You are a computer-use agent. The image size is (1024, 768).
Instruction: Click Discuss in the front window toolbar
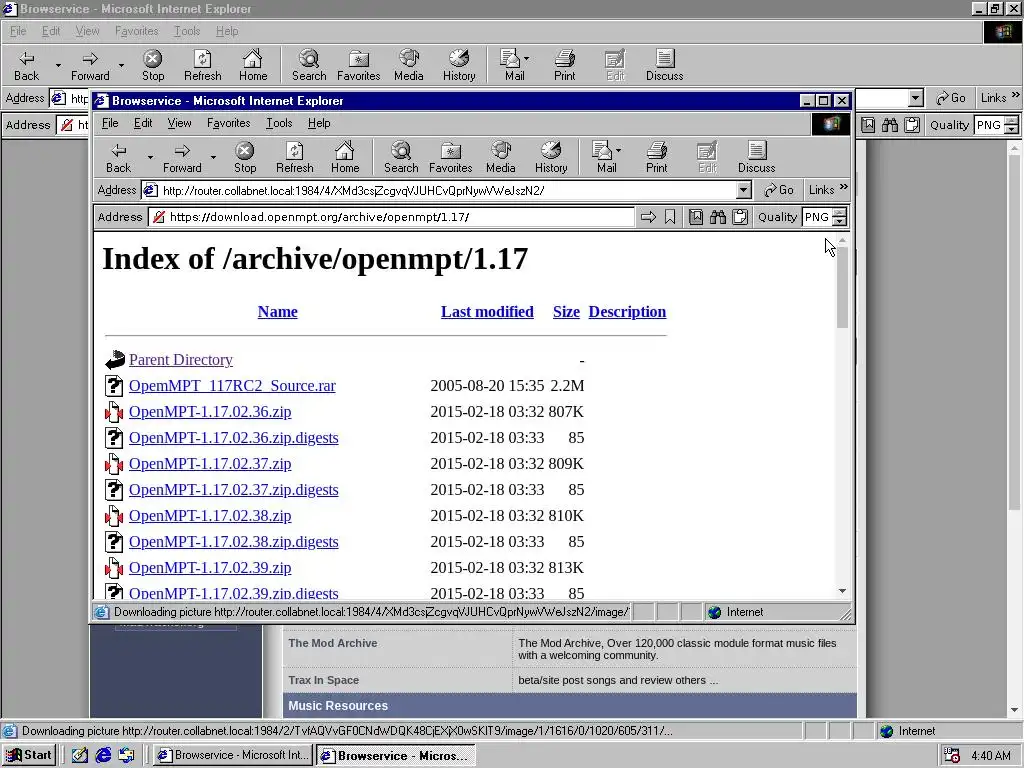757,158
